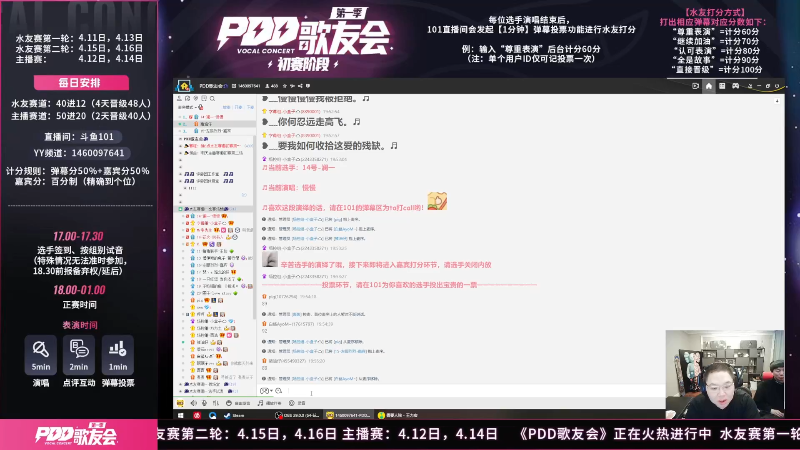Viewport: 800px width, 450px height.
Task: Collapse the highlighted sub-channel in the tree
Action: pyautogui.click(x=180, y=209)
